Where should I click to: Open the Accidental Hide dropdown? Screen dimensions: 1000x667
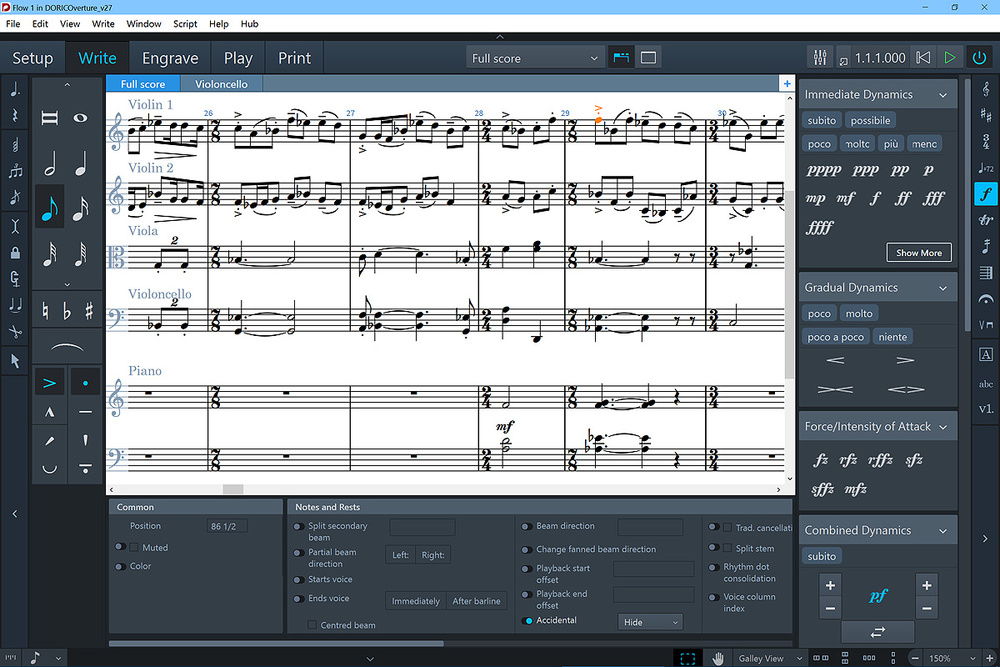point(650,622)
